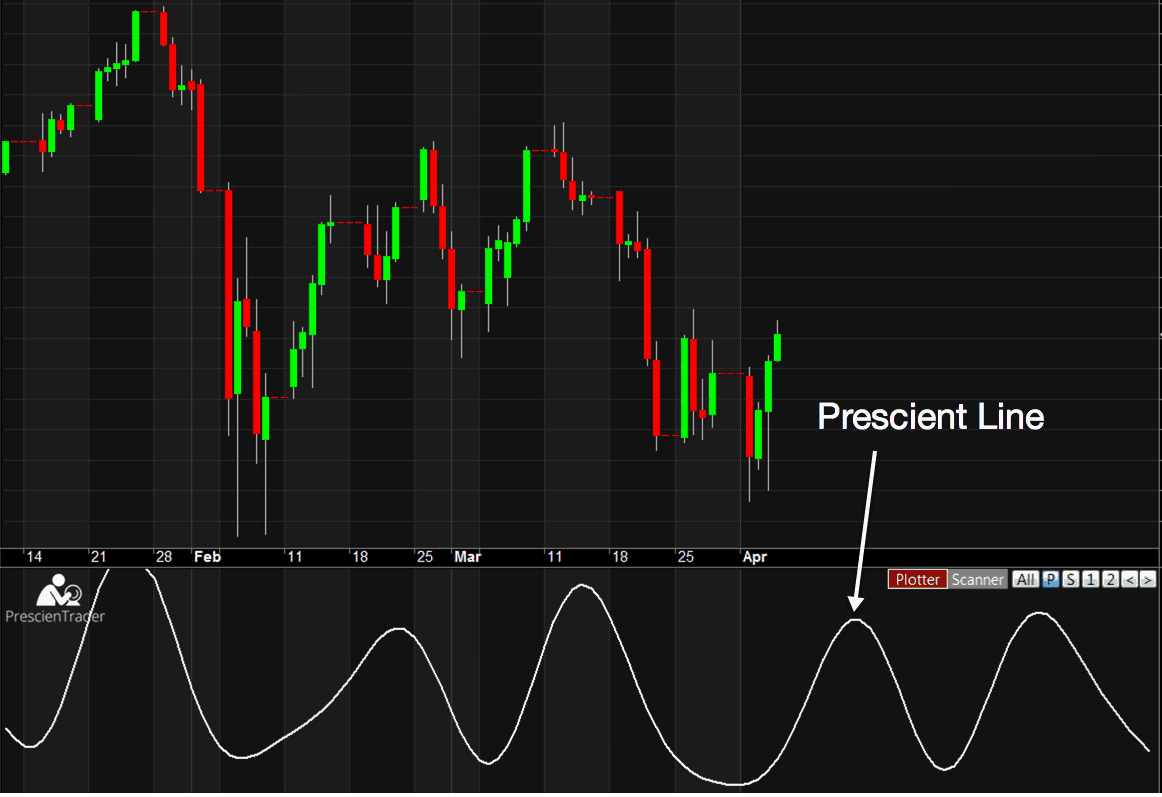1162x797 pixels.
Task: Open previous chart page with back chevron
Action: point(1131,579)
